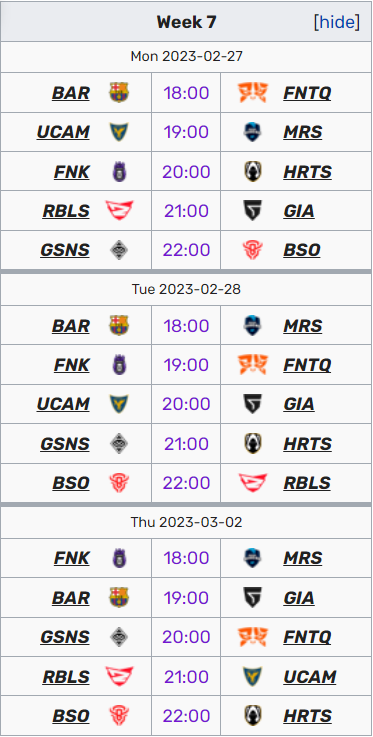The width and height of the screenshot is (373, 737).
Task: Click the Giants logo in Thursday's 19:00 match
Action: pos(253,598)
